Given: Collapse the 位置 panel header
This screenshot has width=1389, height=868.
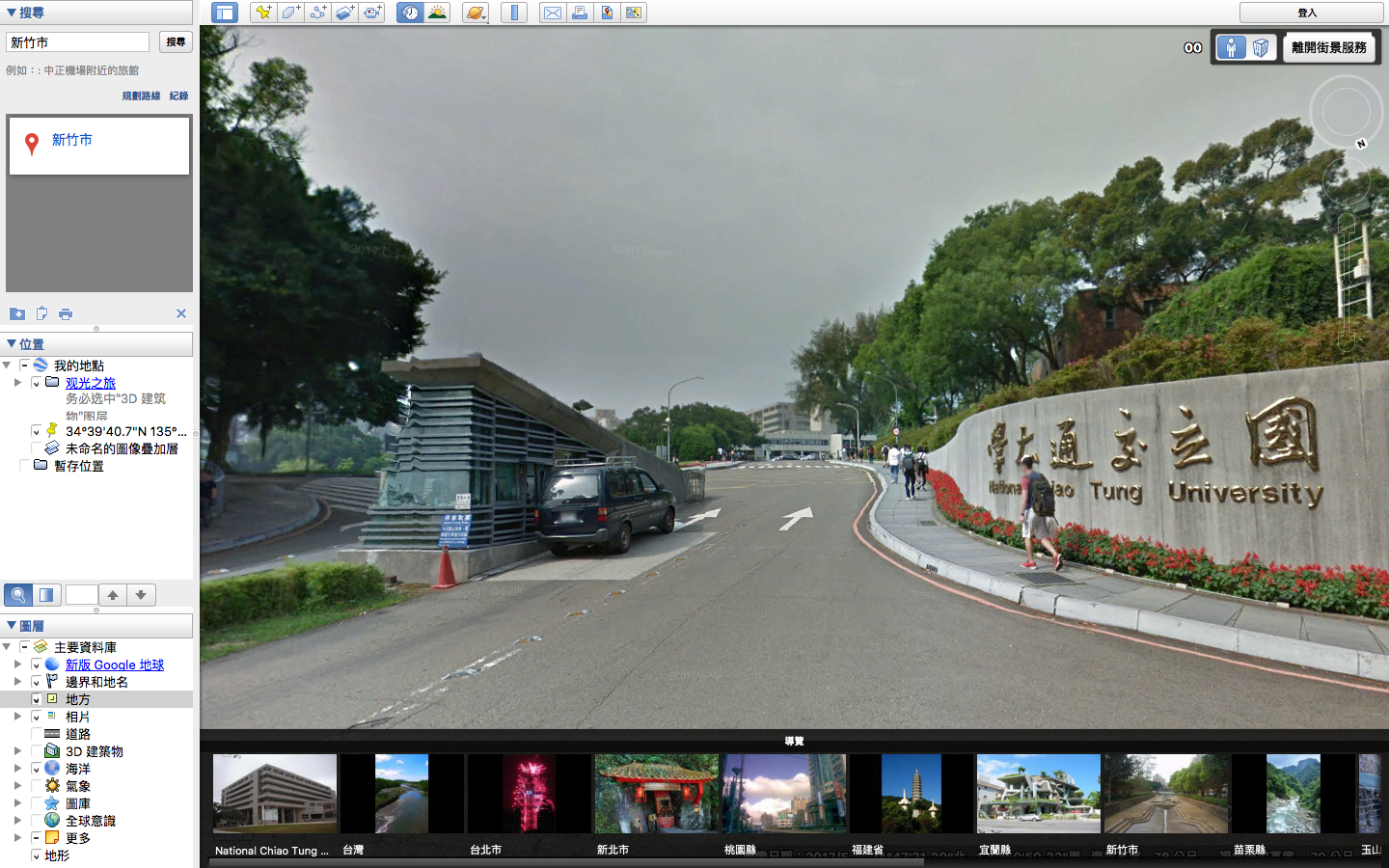Looking at the screenshot, I should tap(12, 344).
